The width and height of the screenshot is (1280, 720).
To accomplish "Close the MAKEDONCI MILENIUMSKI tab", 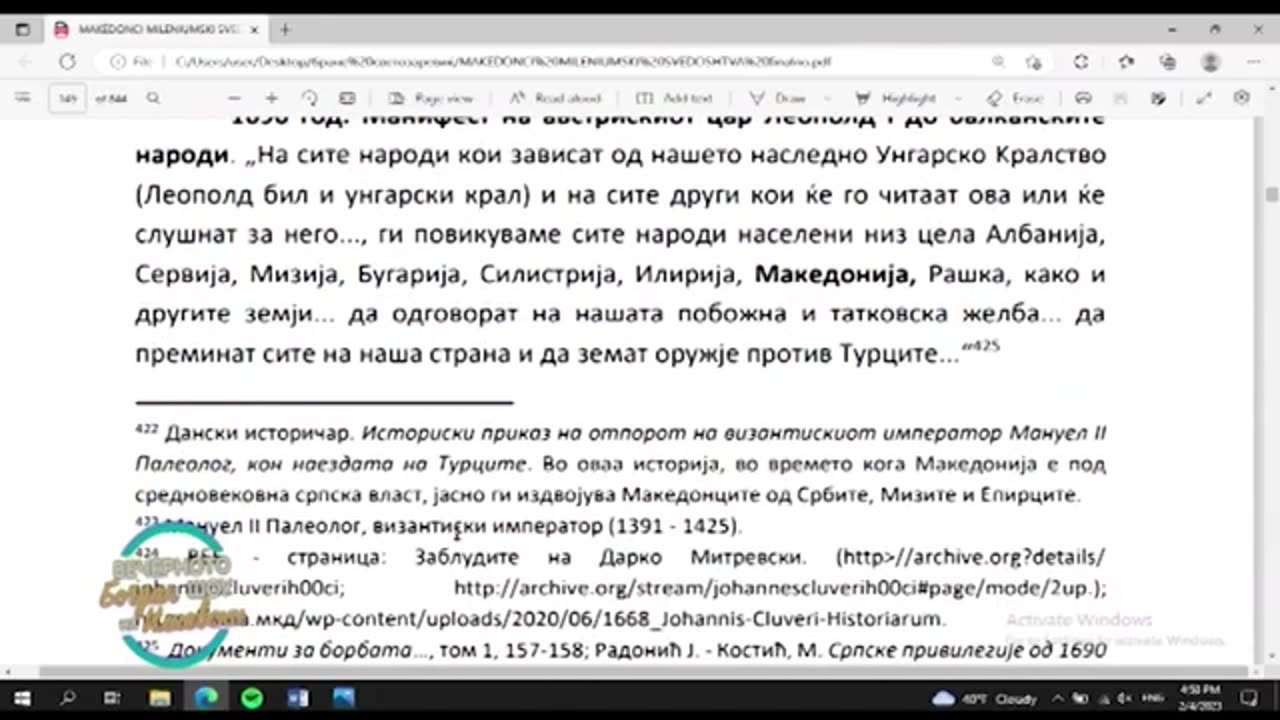I will coord(254,30).
